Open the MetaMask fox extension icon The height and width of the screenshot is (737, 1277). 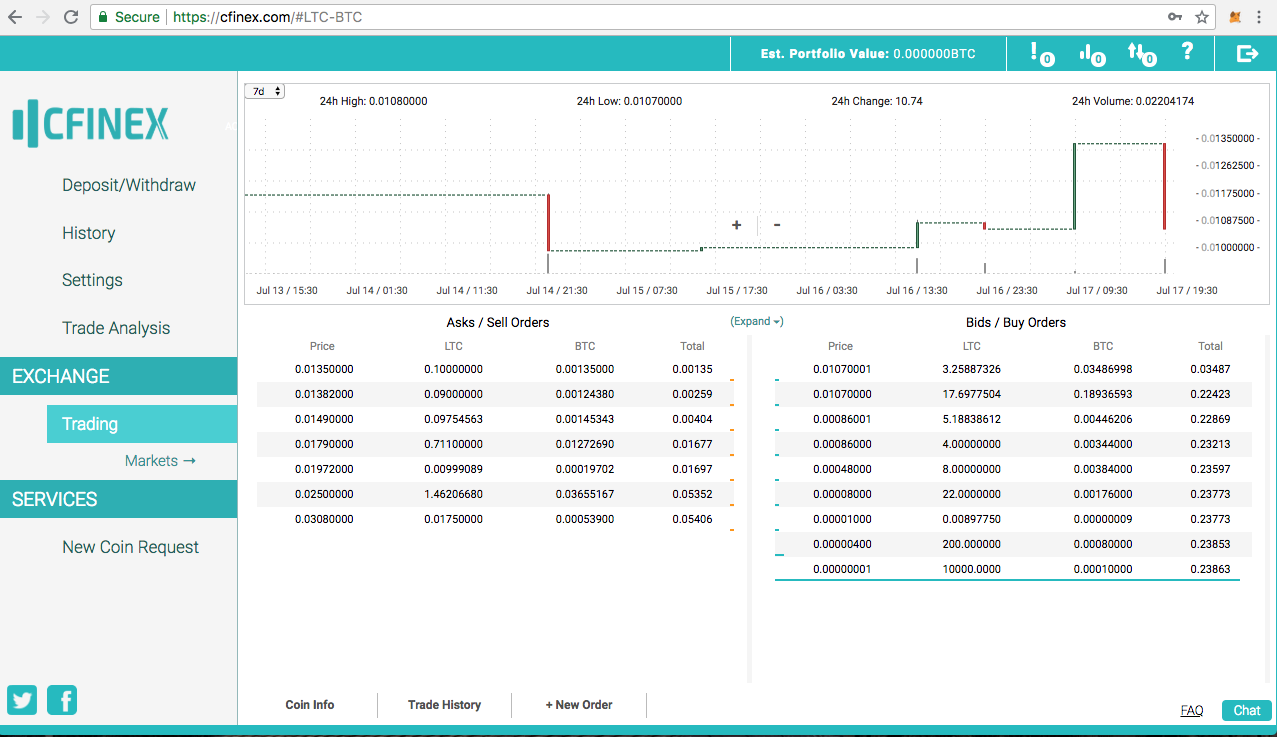pyautogui.click(x=1236, y=17)
